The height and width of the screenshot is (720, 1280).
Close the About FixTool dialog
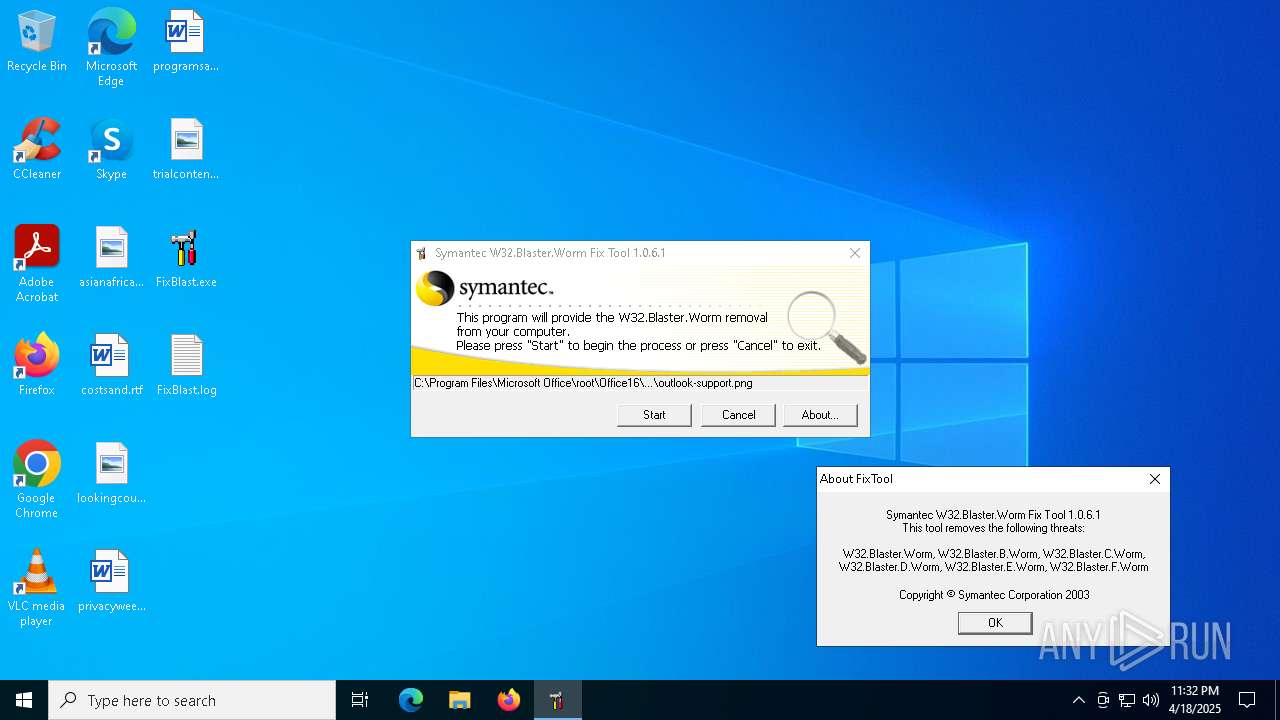click(1155, 479)
